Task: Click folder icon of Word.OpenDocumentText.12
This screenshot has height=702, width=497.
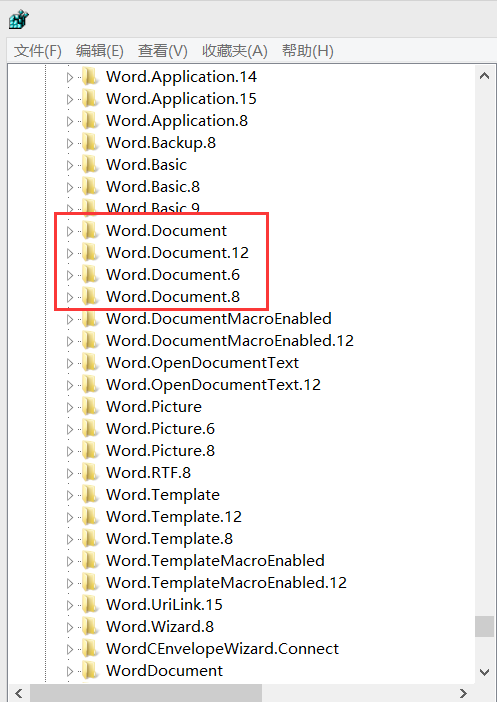Action: point(90,384)
